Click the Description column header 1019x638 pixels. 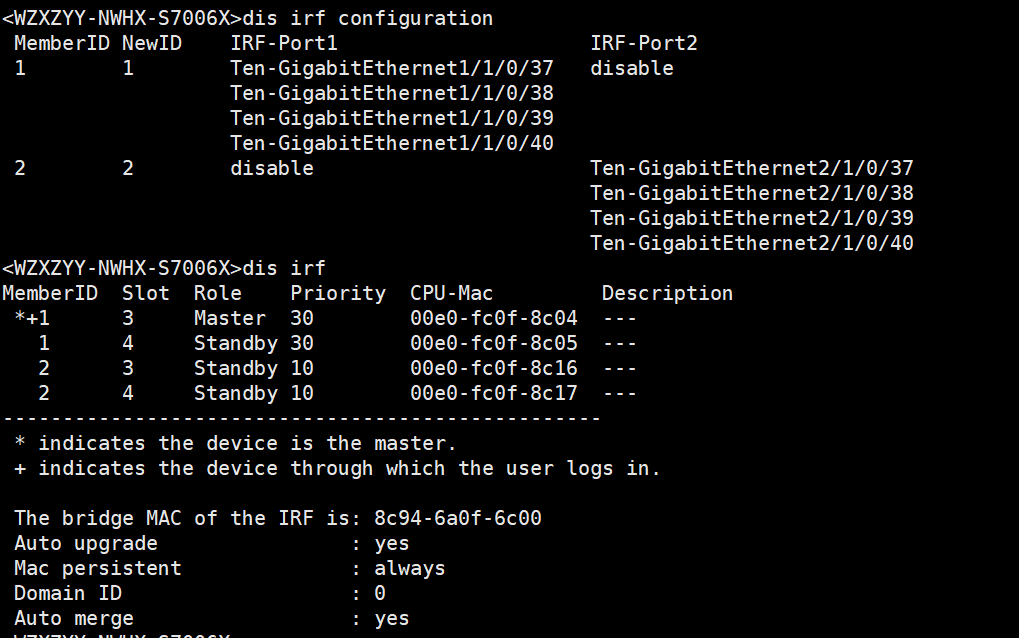pos(667,293)
